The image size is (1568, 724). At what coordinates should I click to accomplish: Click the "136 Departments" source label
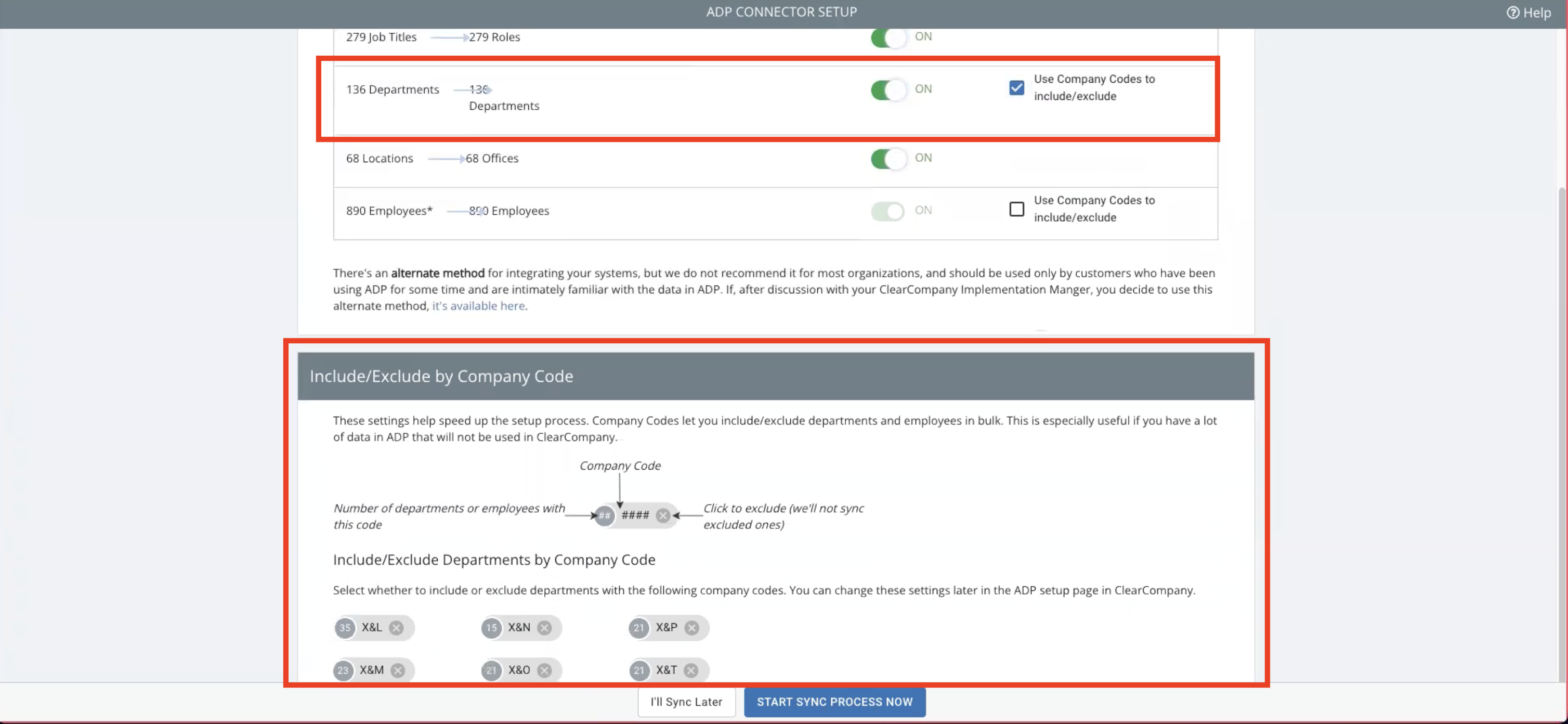coord(393,89)
